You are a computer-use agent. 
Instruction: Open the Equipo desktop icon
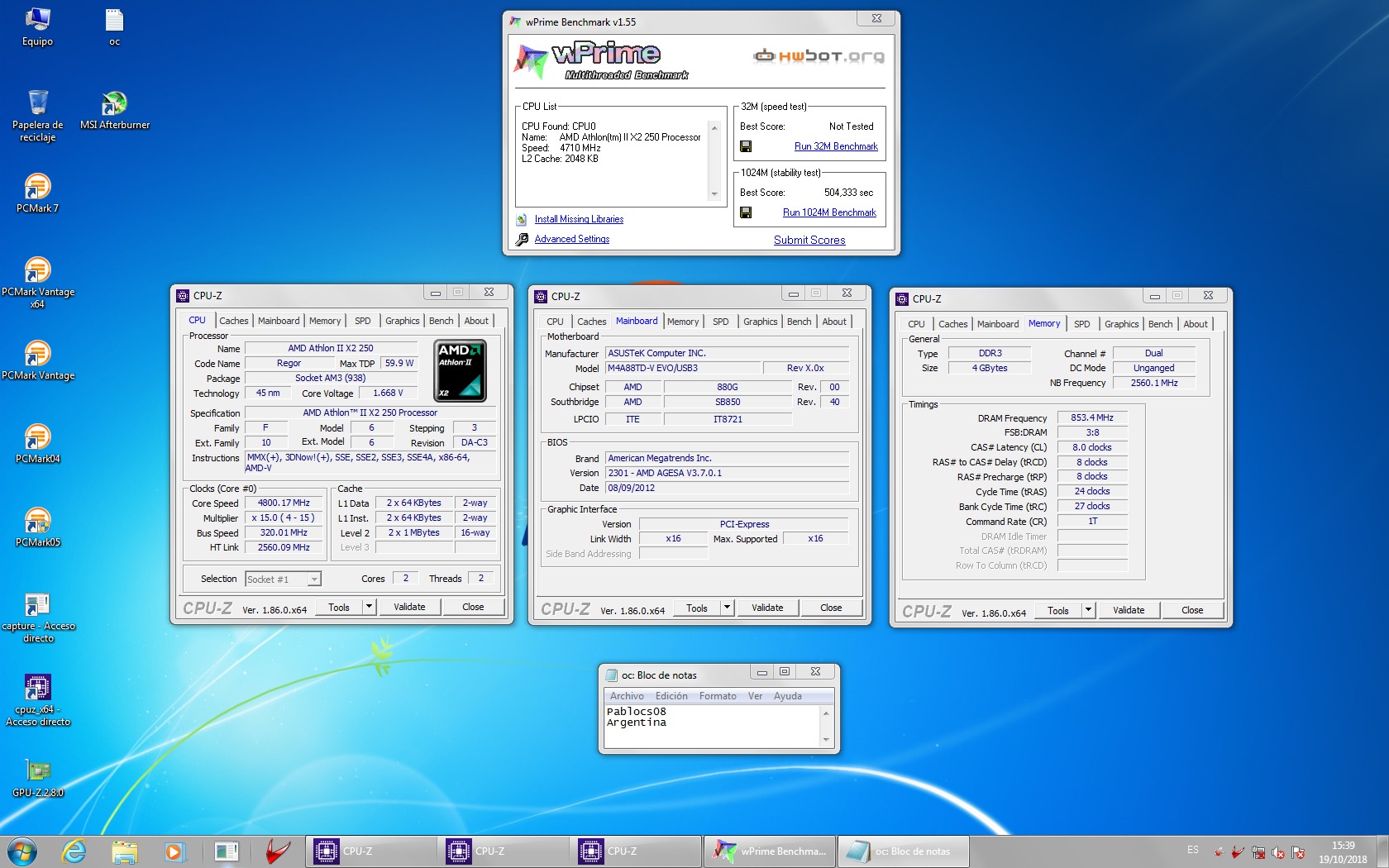[37, 26]
